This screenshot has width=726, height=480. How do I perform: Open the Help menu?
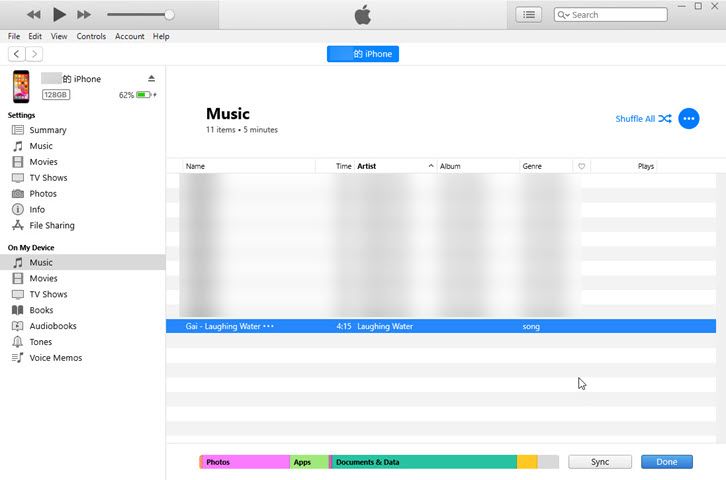pos(161,36)
